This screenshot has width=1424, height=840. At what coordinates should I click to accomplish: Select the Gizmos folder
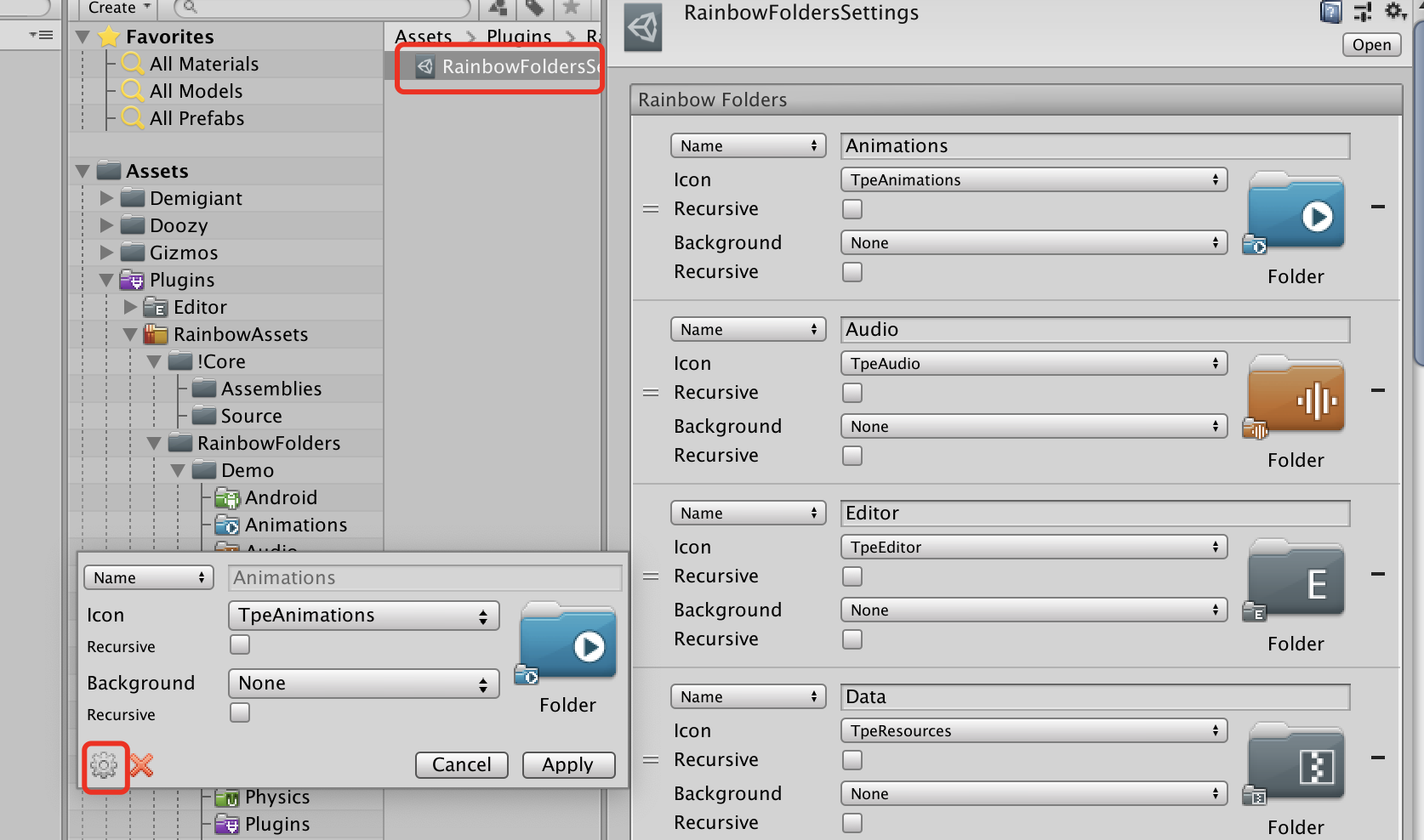click(x=184, y=253)
